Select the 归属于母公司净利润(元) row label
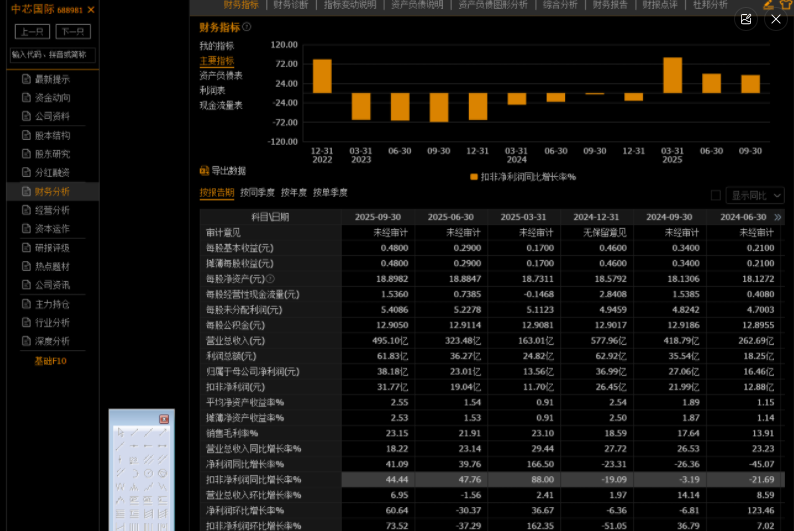The image size is (794, 531). click(x=253, y=372)
